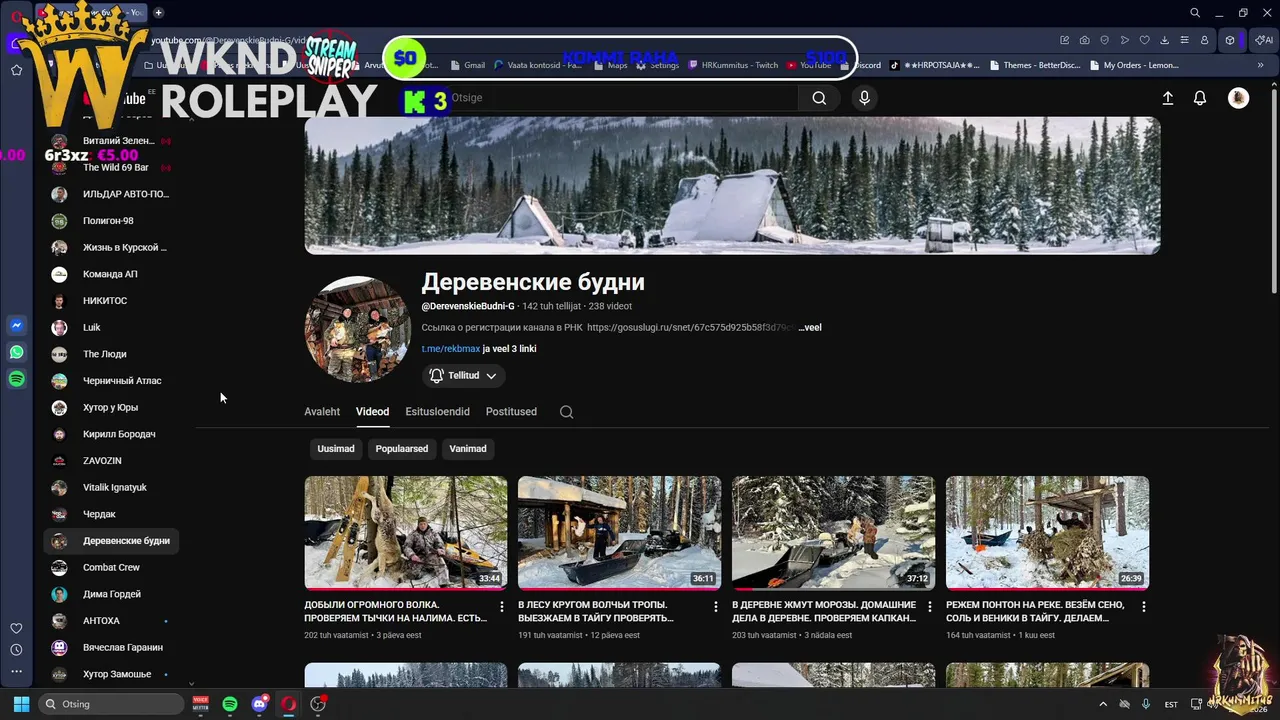Click the YouTube search magnifier button
Image resolution: width=1280 pixels, height=720 pixels.
click(819, 98)
